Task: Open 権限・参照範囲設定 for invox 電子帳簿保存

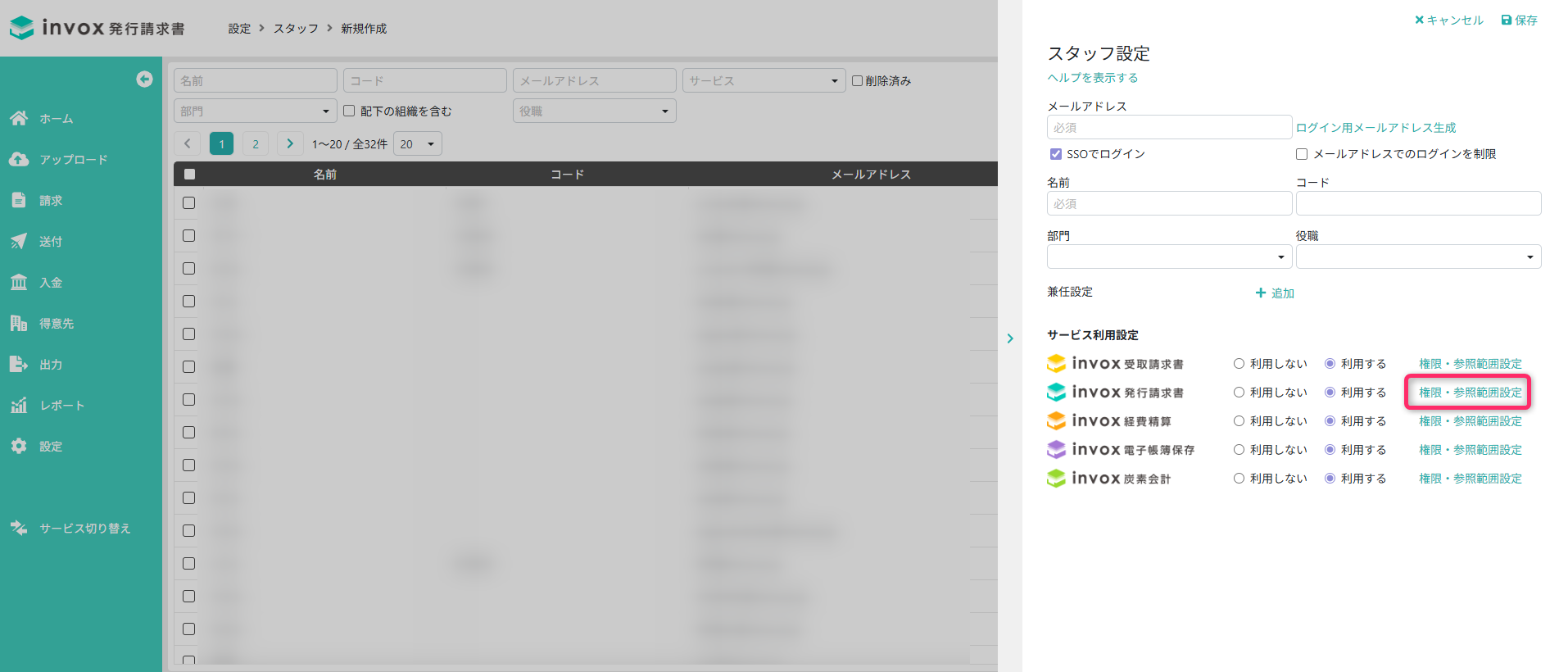Action: click(x=1471, y=449)
